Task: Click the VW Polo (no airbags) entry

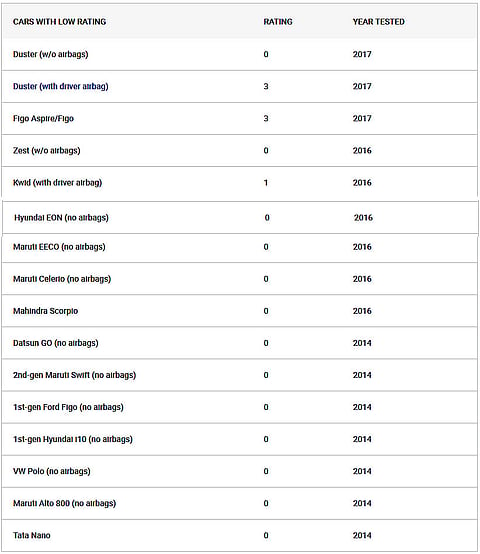Action: [52, 471]
